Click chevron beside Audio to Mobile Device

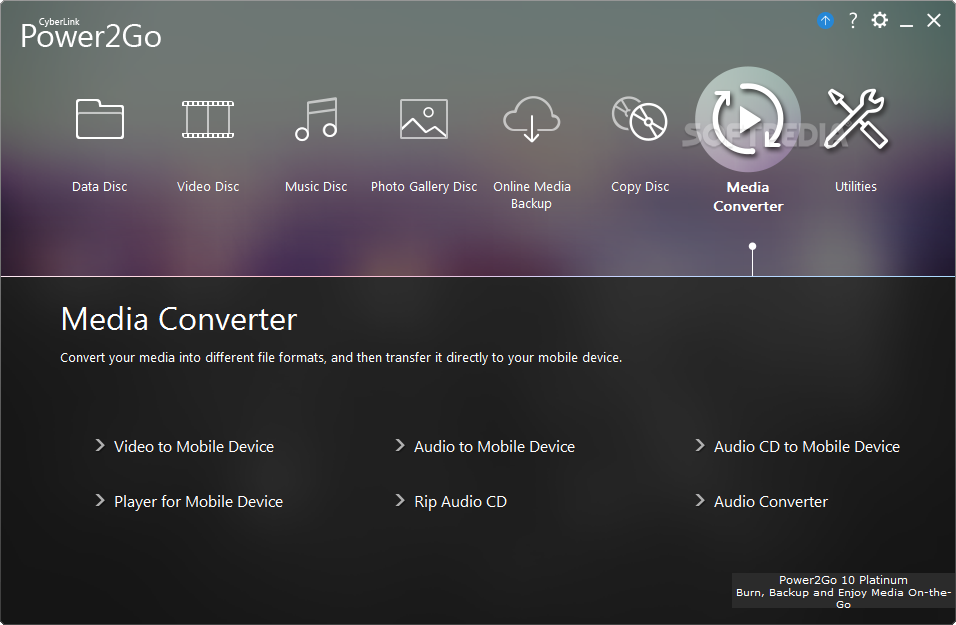pyautogui.click(x=400, y=446)
